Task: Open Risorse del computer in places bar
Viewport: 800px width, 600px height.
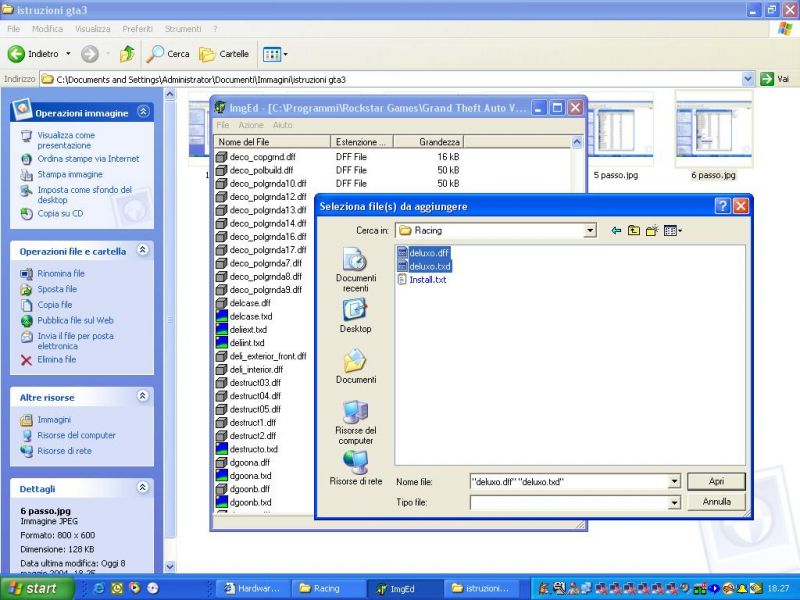Action: [356, 422]
